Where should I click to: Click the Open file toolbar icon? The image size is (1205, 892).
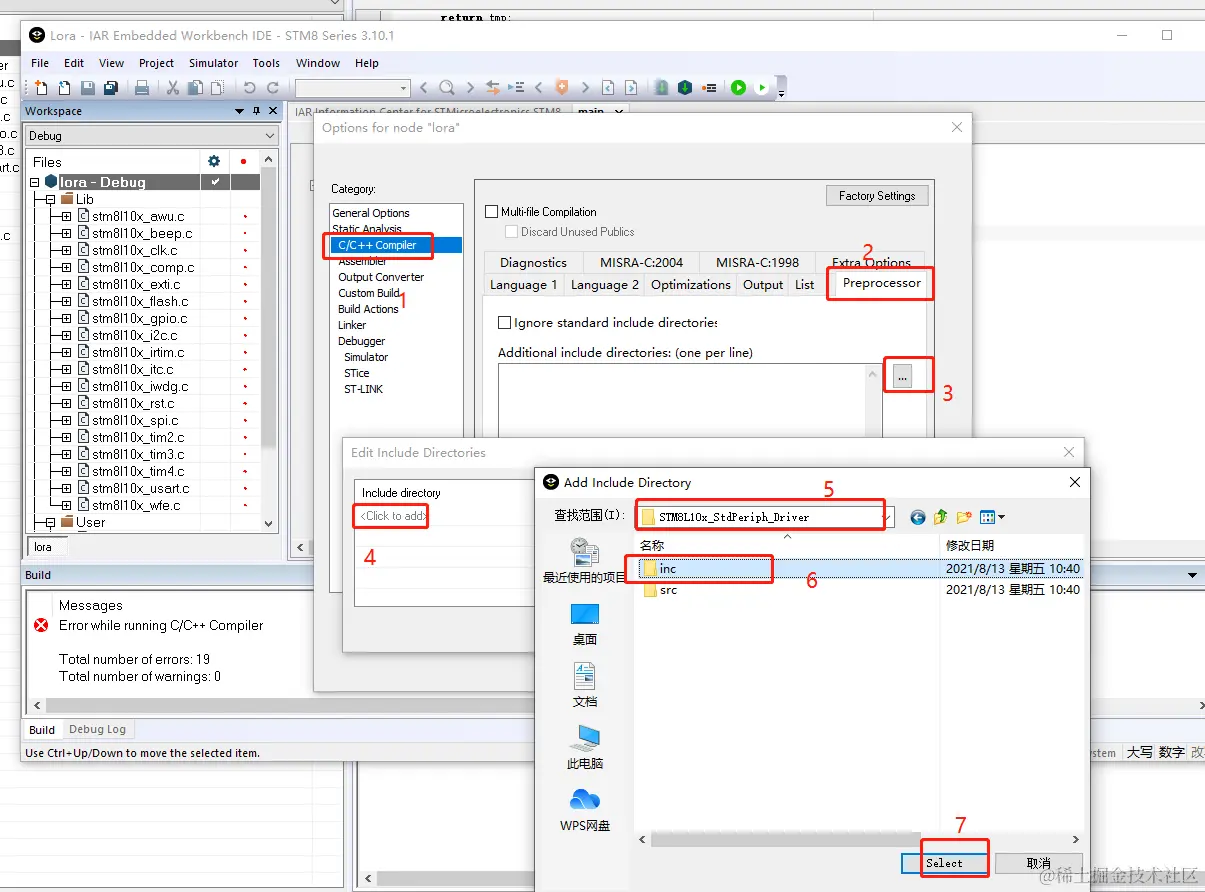[64, 88]
